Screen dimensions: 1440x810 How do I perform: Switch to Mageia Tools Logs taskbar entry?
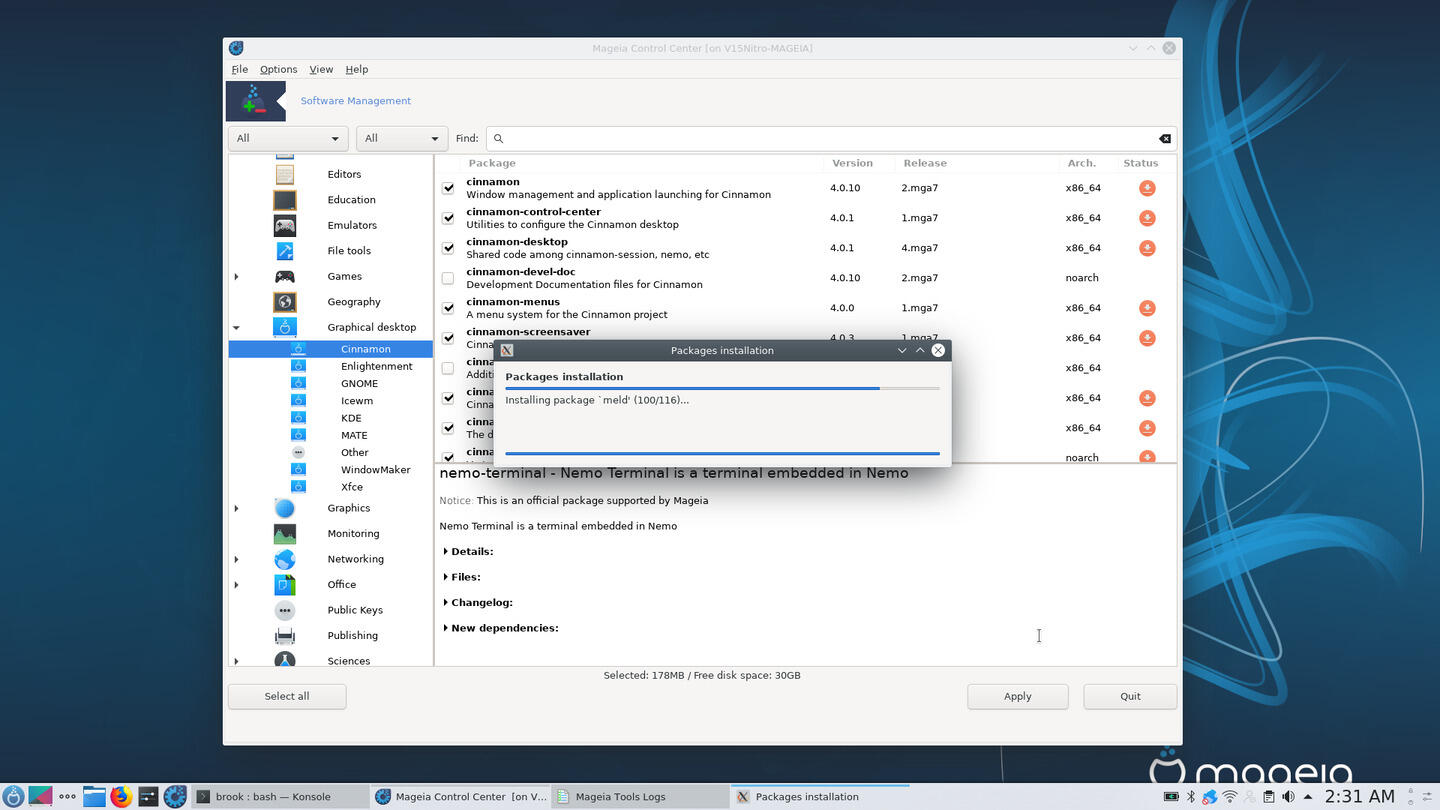tap(640, 797)
